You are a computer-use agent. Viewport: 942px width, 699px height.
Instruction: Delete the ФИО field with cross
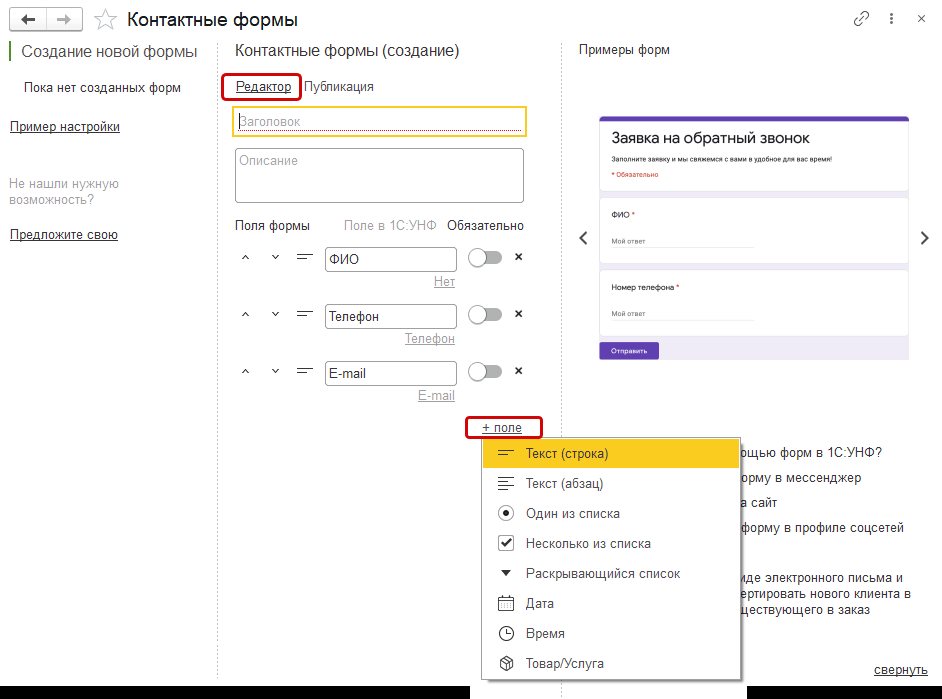(518, 257)
